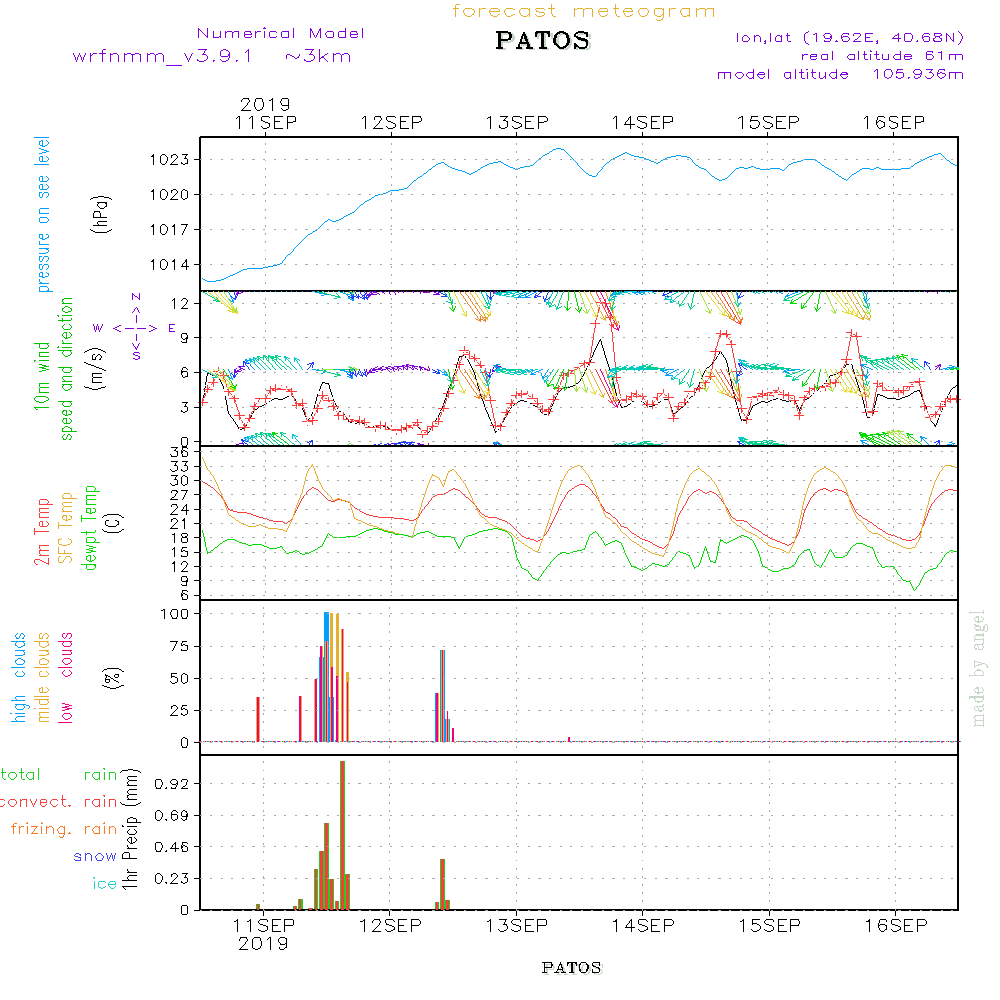Select the 'lon,lat (19.62E, 40.68N)' coordinates
Screen dimensions: 1000x1000
(x=849, y=38)
